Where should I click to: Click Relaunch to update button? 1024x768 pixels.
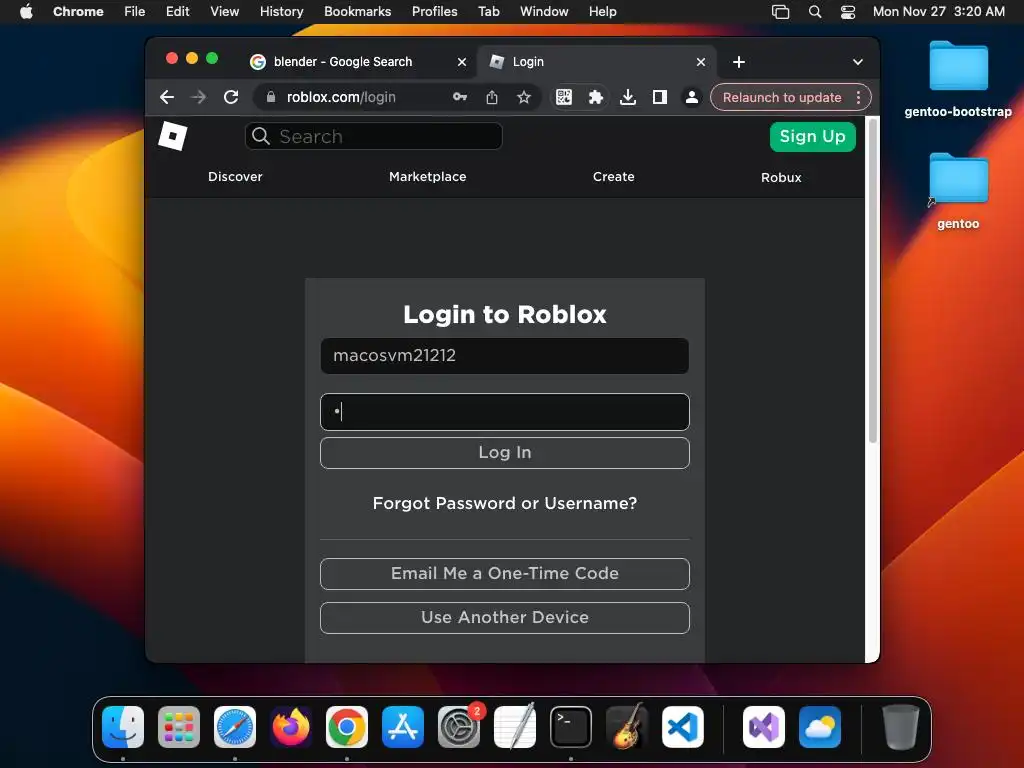tap(782, 97)
